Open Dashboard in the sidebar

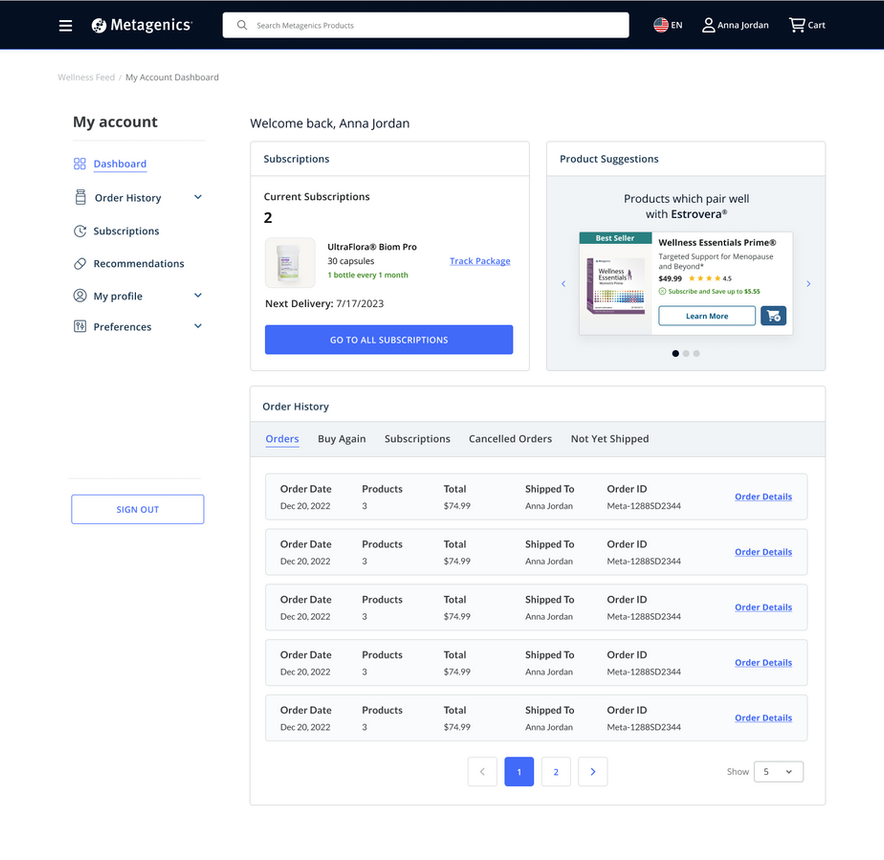120,164
